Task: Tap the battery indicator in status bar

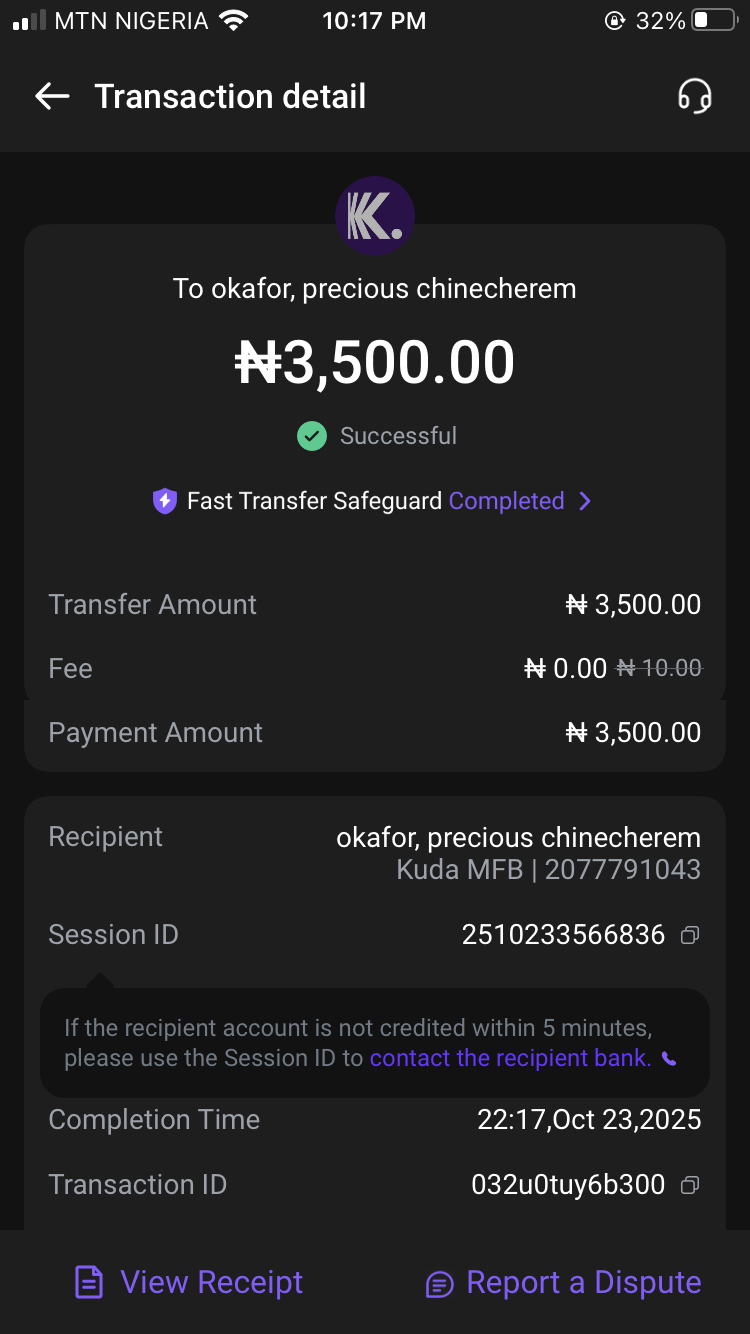Action: click(x=714, y=21)
